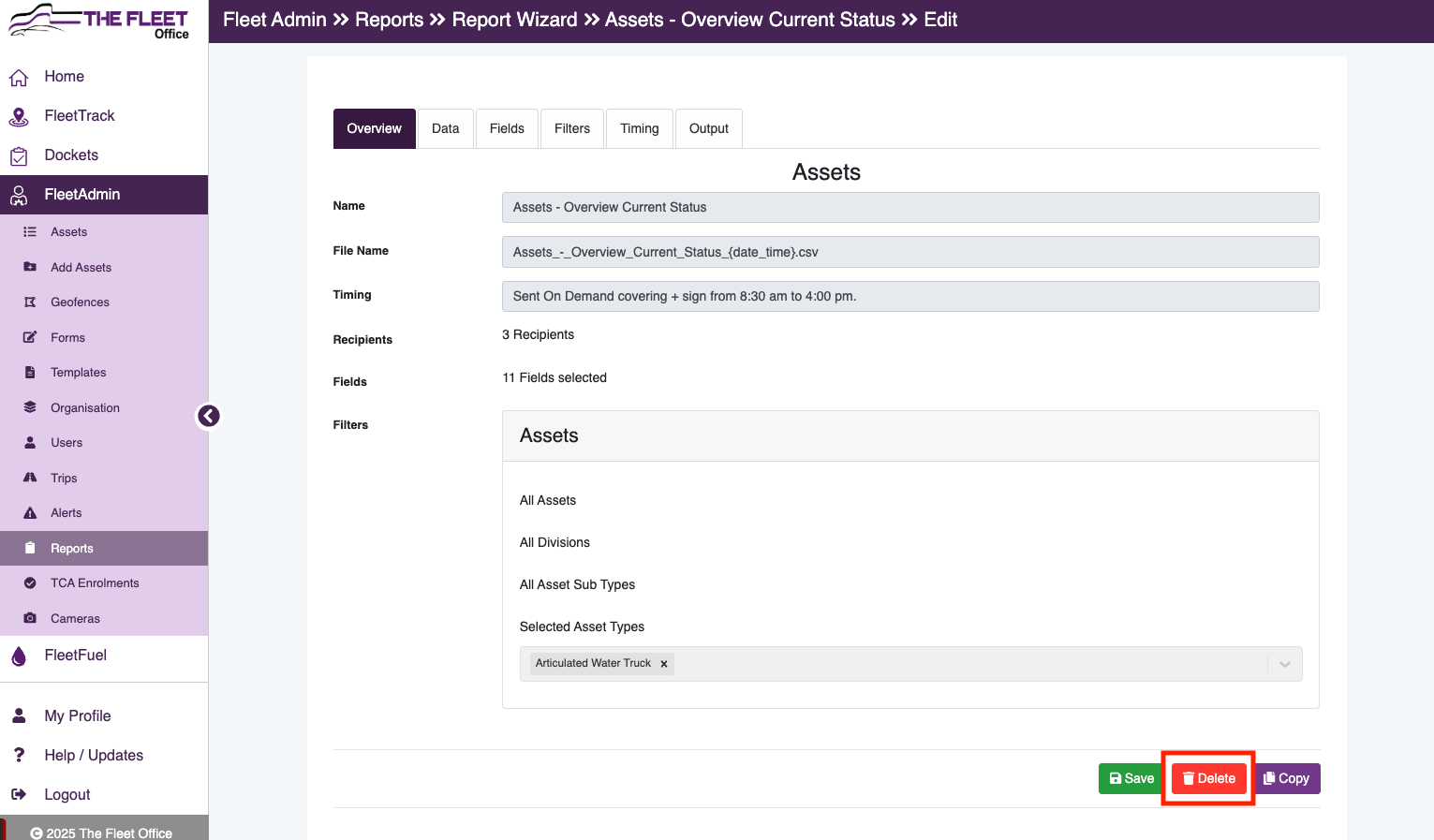Screen dimensions: 1434x840
Task: Click the 'All Assets' filter text
Action: (548, 500)
